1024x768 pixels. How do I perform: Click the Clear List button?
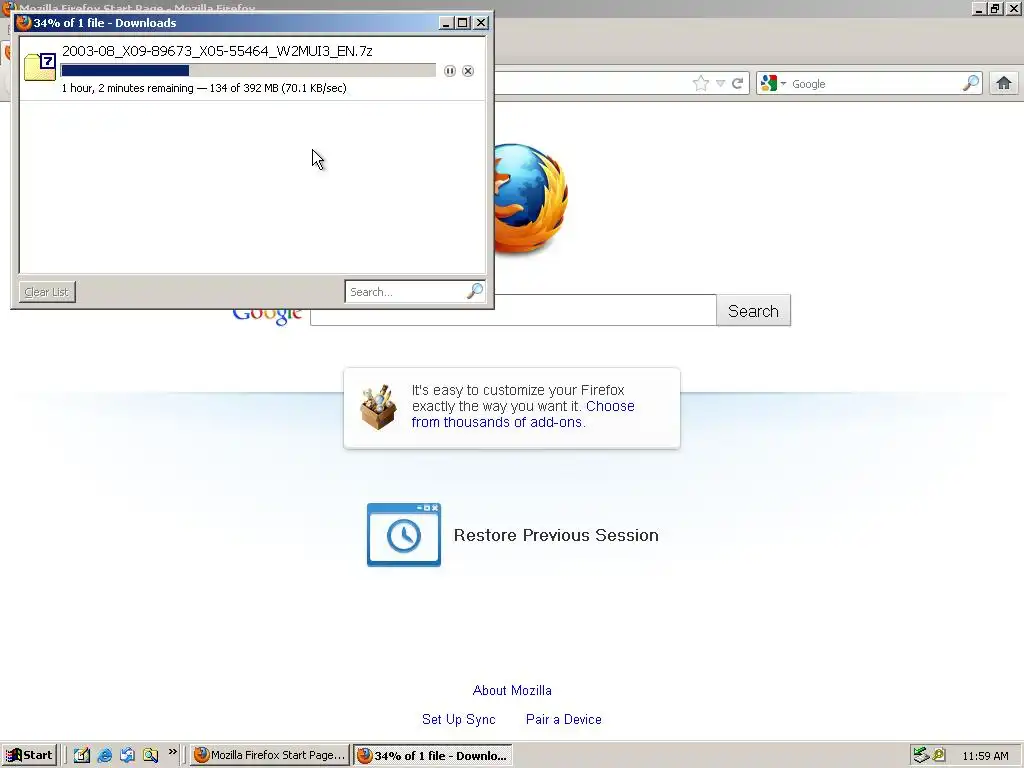tap(47, 292)
